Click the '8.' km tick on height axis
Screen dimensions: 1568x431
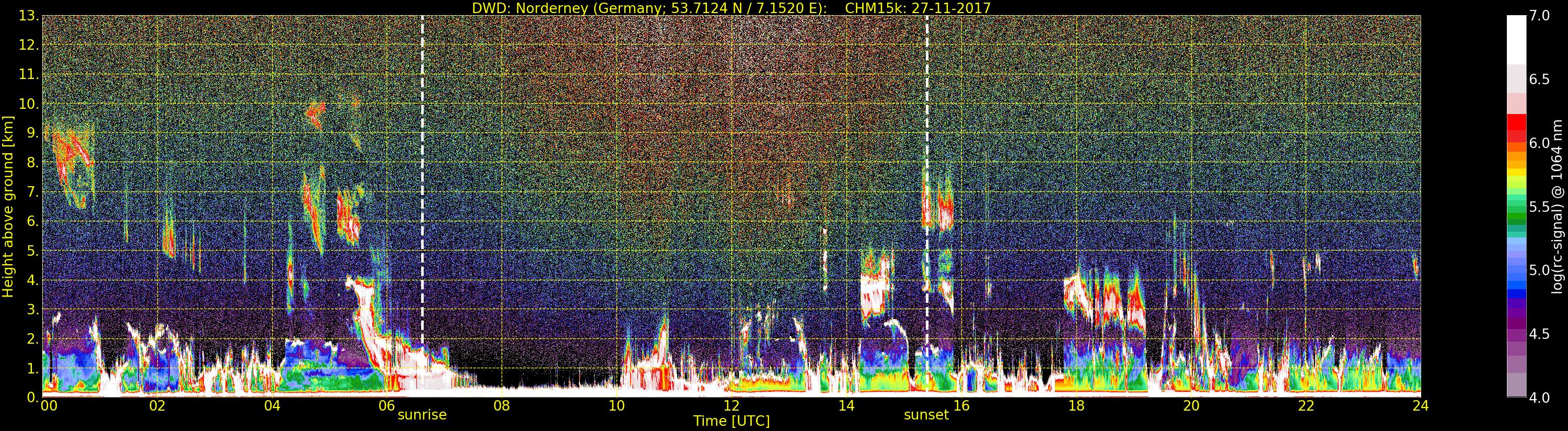32,163
